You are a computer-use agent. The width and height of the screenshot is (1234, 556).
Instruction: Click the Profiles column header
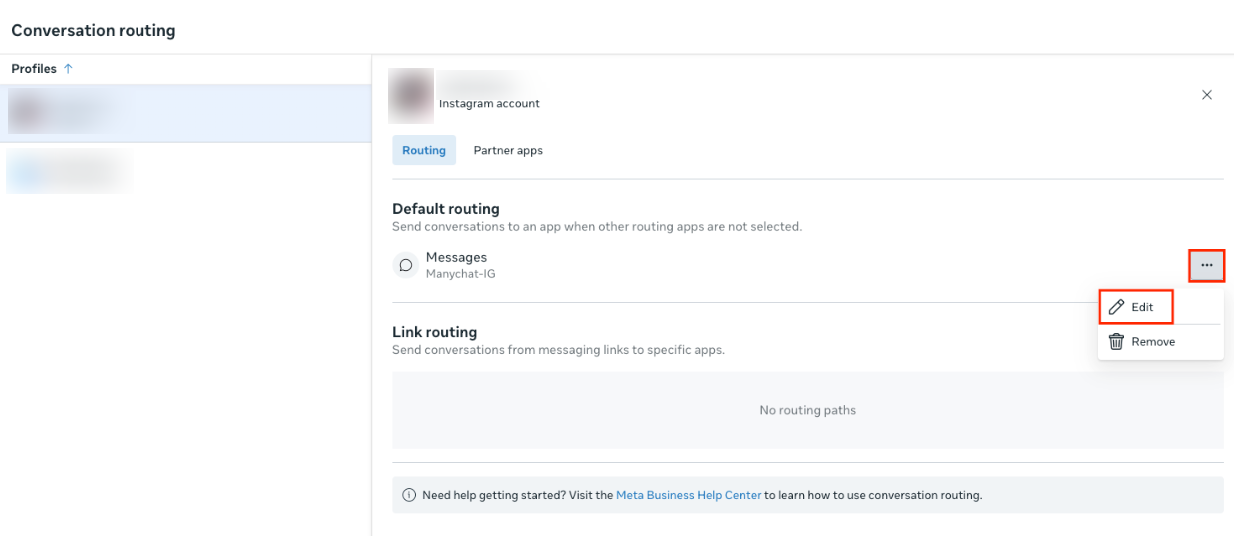point(34,69)
